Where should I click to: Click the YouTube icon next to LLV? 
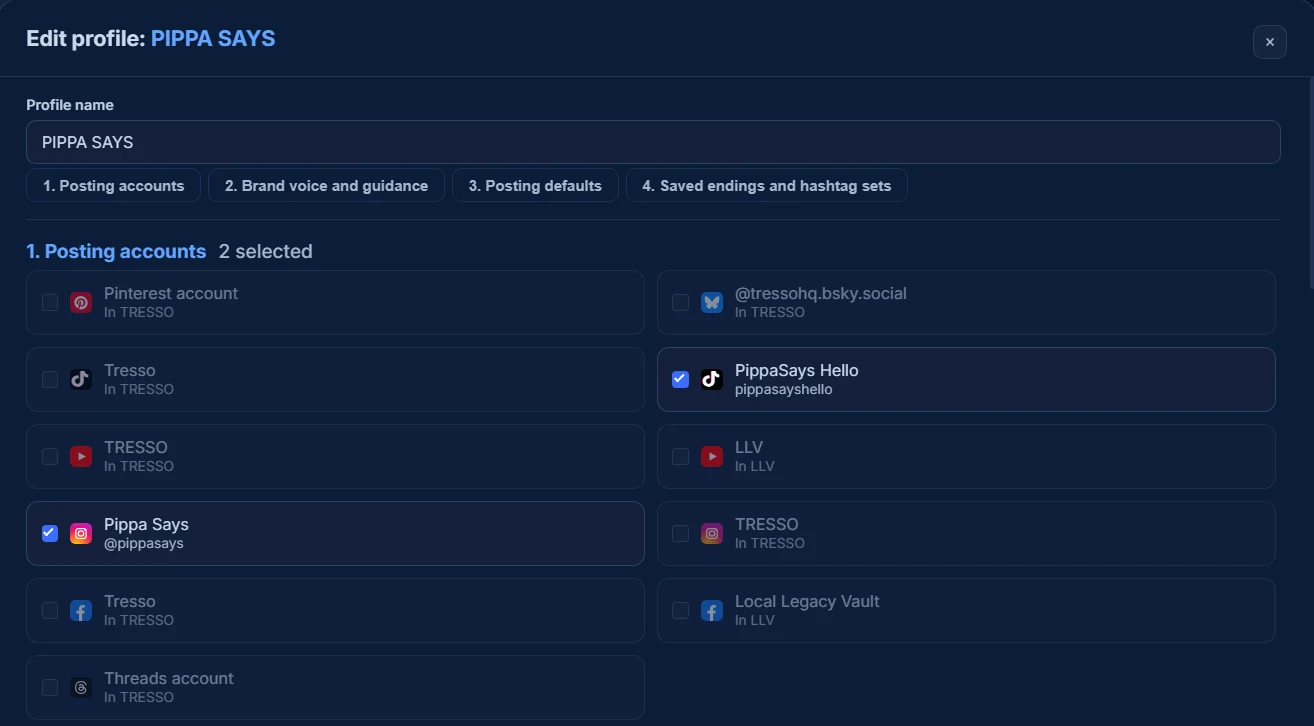[712, 456]
